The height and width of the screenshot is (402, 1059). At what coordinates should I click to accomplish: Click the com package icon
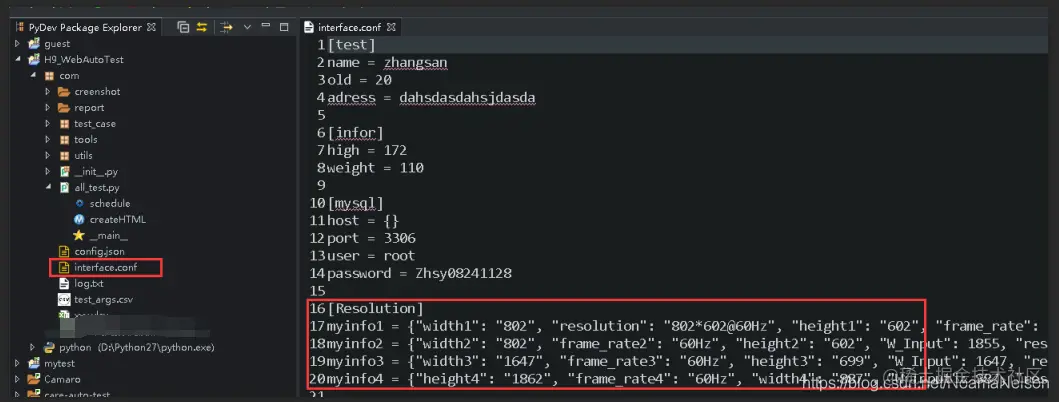[47, 76]
